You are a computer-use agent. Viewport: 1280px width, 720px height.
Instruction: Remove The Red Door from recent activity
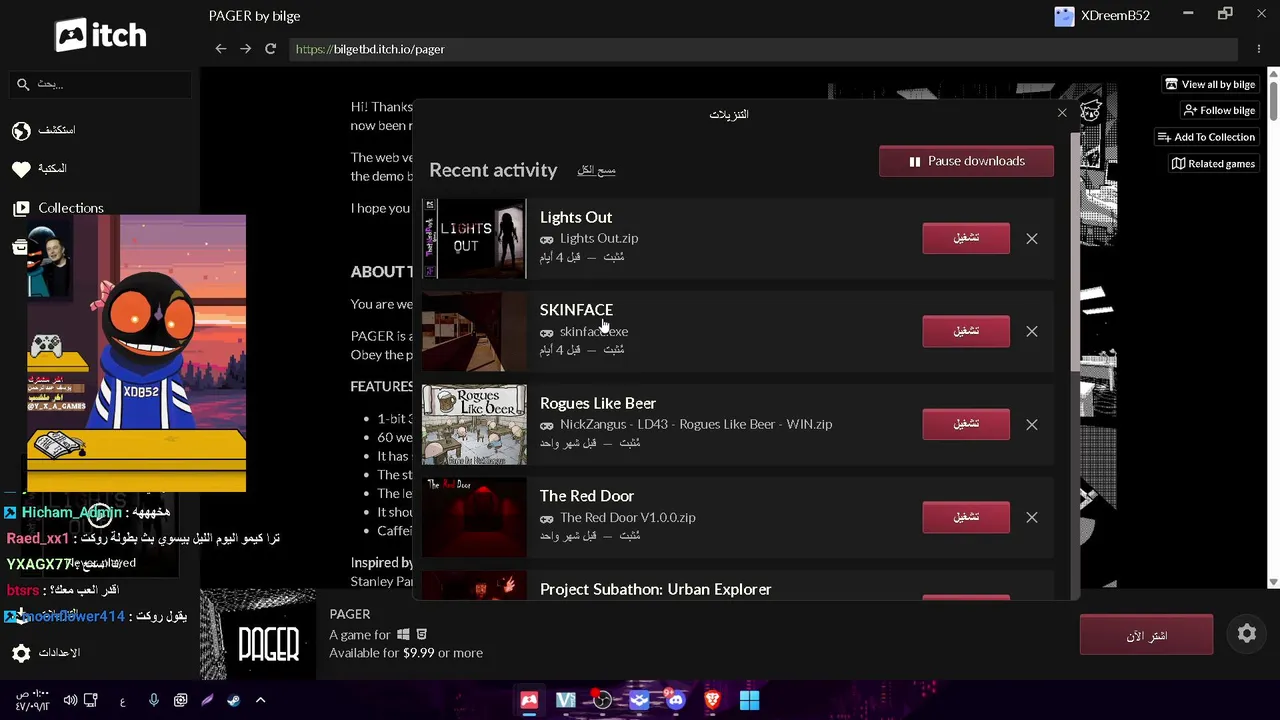1032,517
